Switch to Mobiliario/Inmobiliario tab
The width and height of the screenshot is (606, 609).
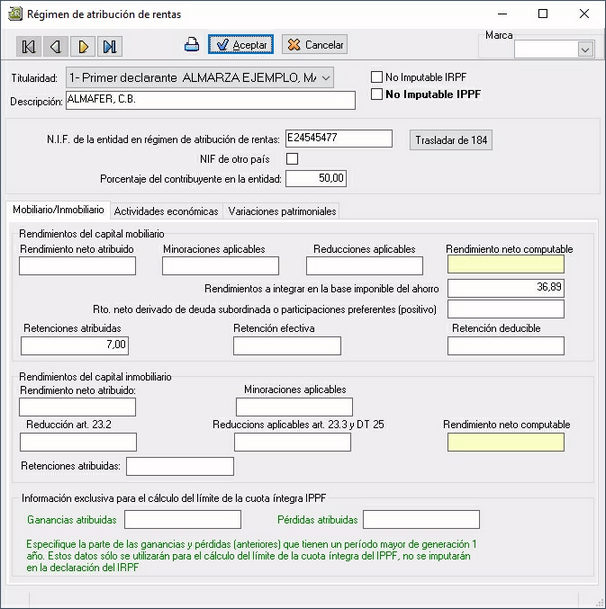click(58, 210)
